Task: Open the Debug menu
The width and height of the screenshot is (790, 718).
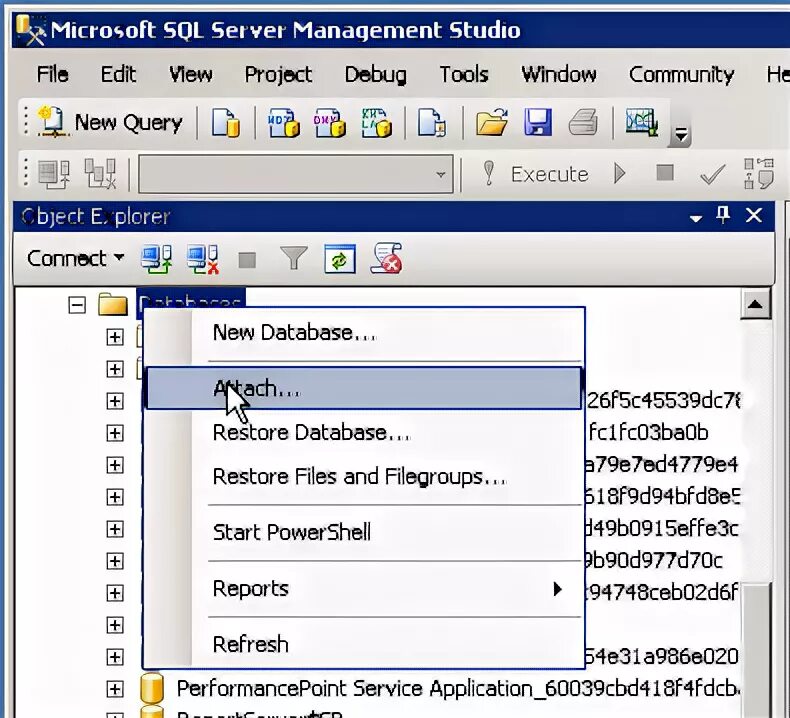Action: [x=375, y=75]
